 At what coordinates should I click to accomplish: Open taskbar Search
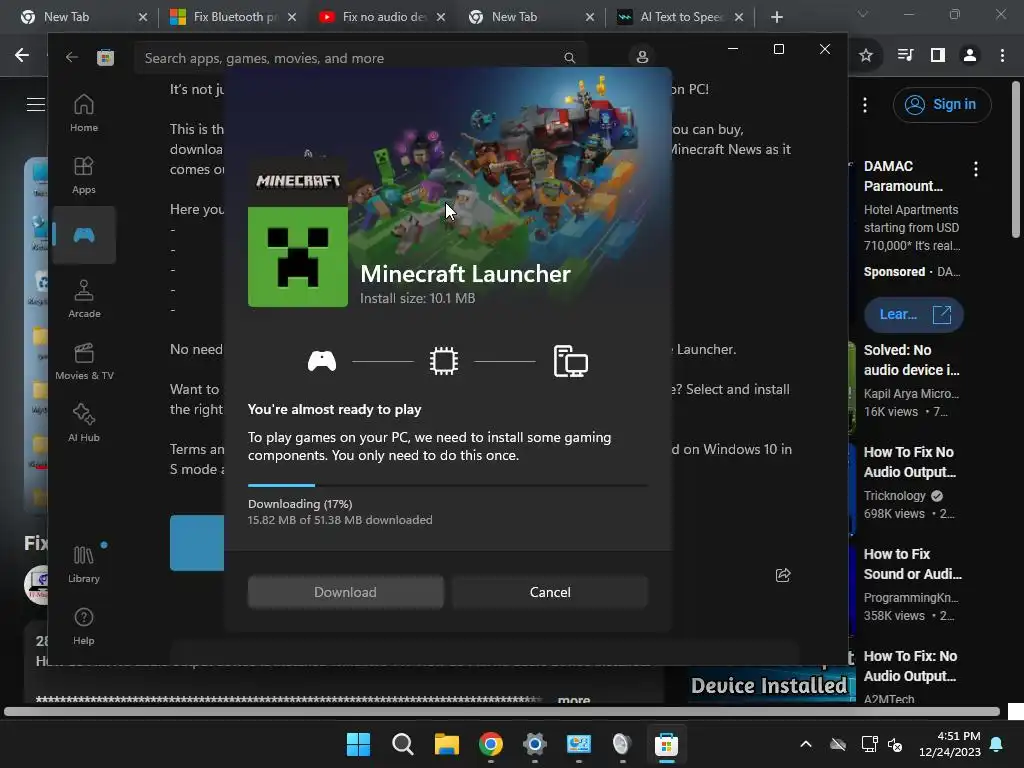pyautogui.click(x=402, y=744)
